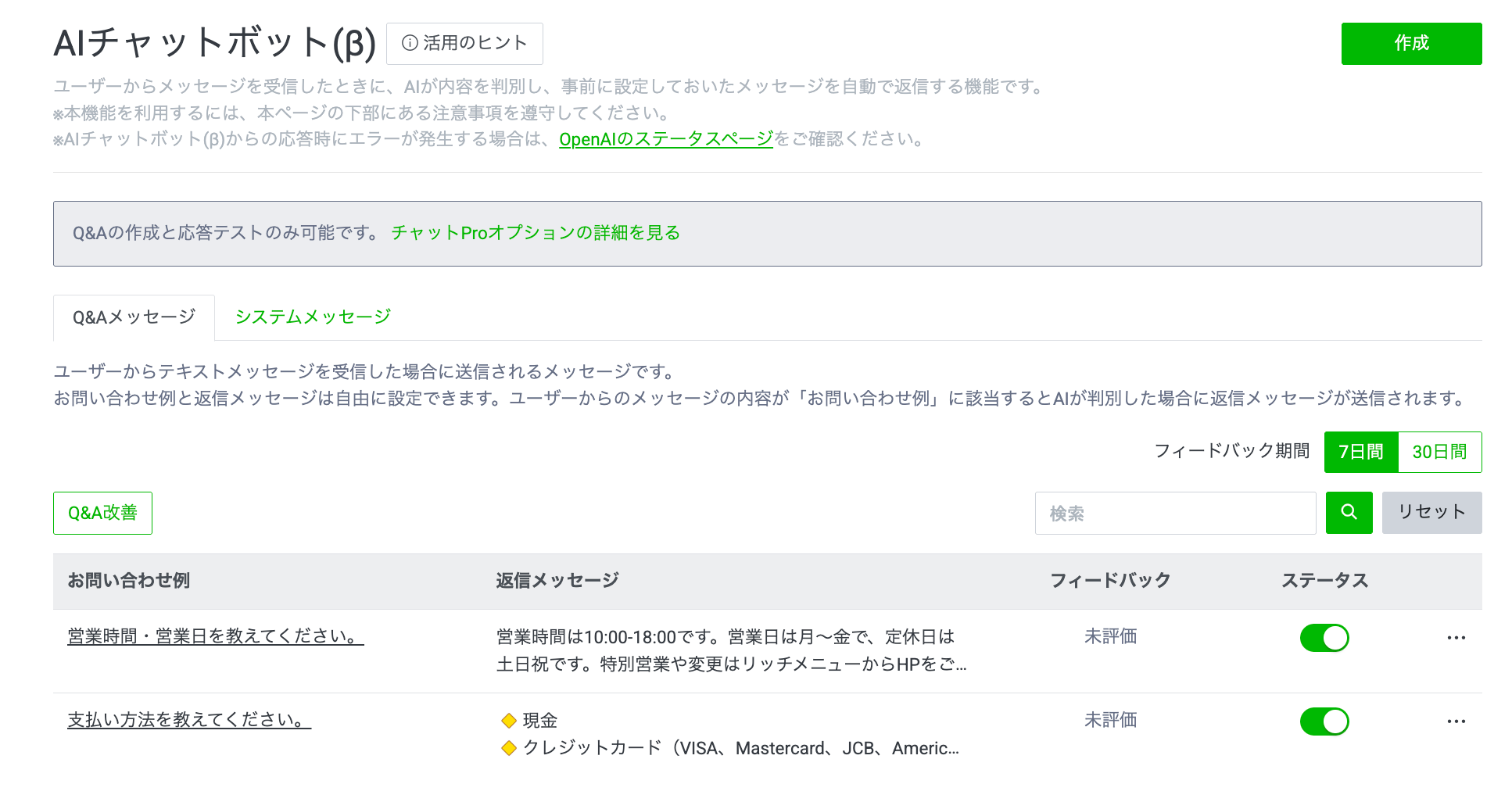Switch to the システムメッセージ tab

pos(313,317)
